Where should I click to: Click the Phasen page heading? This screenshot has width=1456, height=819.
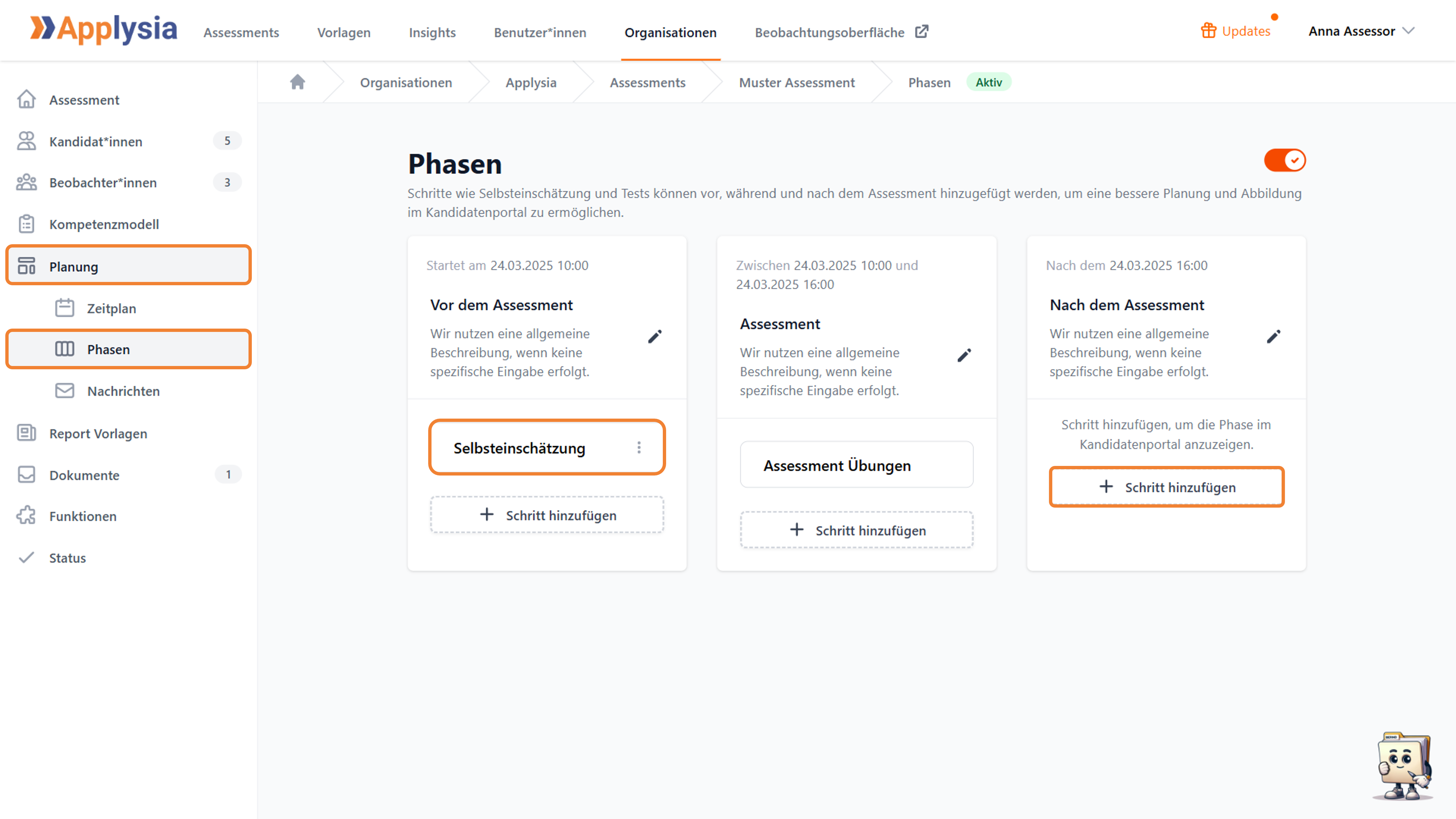(455, 164)
